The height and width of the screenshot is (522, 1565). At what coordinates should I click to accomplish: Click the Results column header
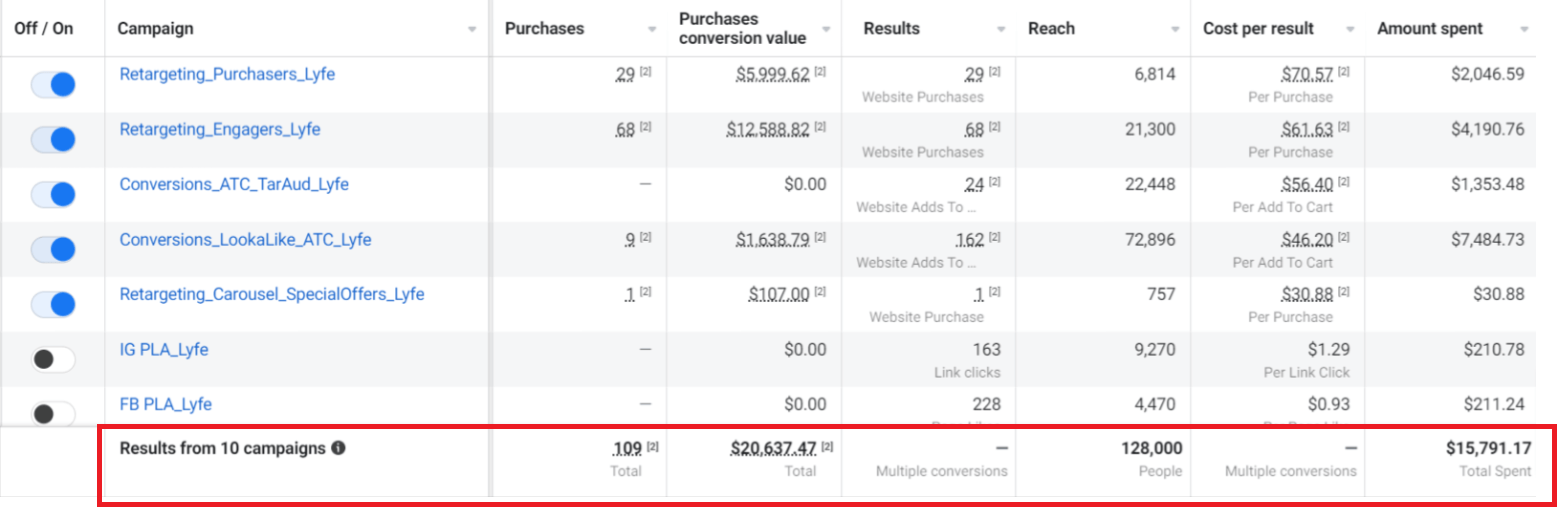[891, 29]
